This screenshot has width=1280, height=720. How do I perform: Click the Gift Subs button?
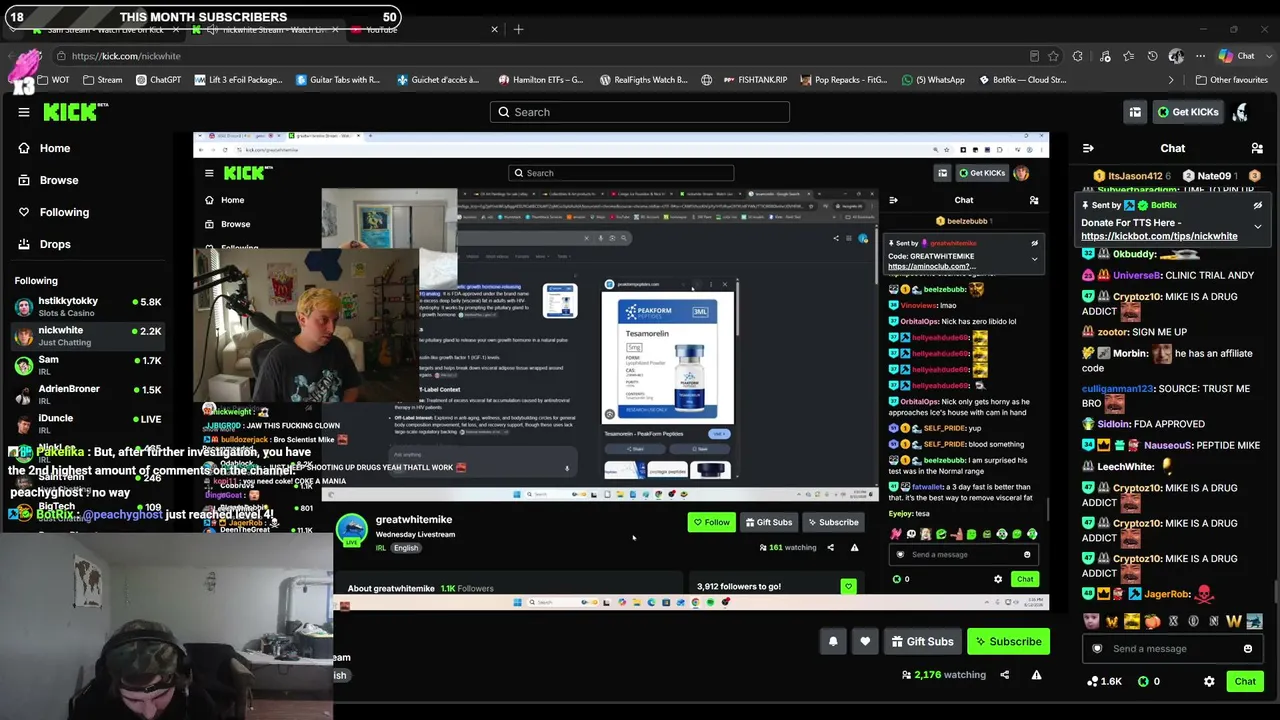coord(922,641)
